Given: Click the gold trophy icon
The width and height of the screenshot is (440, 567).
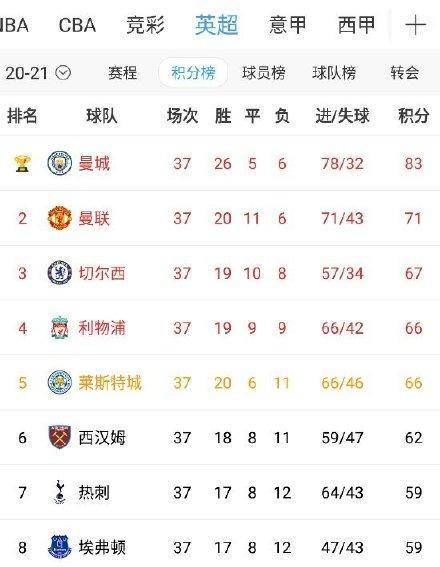Looking at the screenshot, I should tap(22, 163).
